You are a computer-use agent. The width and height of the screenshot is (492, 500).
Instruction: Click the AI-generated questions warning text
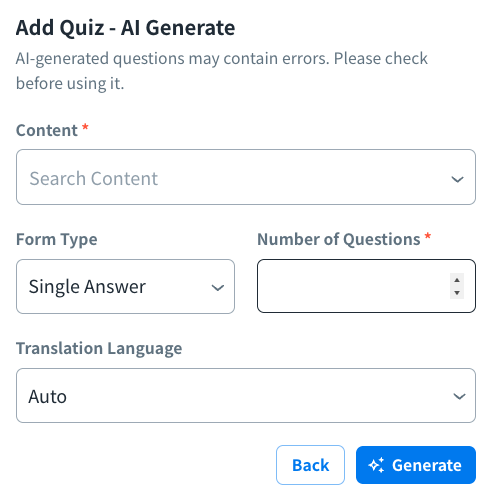(x=222, y=71)
